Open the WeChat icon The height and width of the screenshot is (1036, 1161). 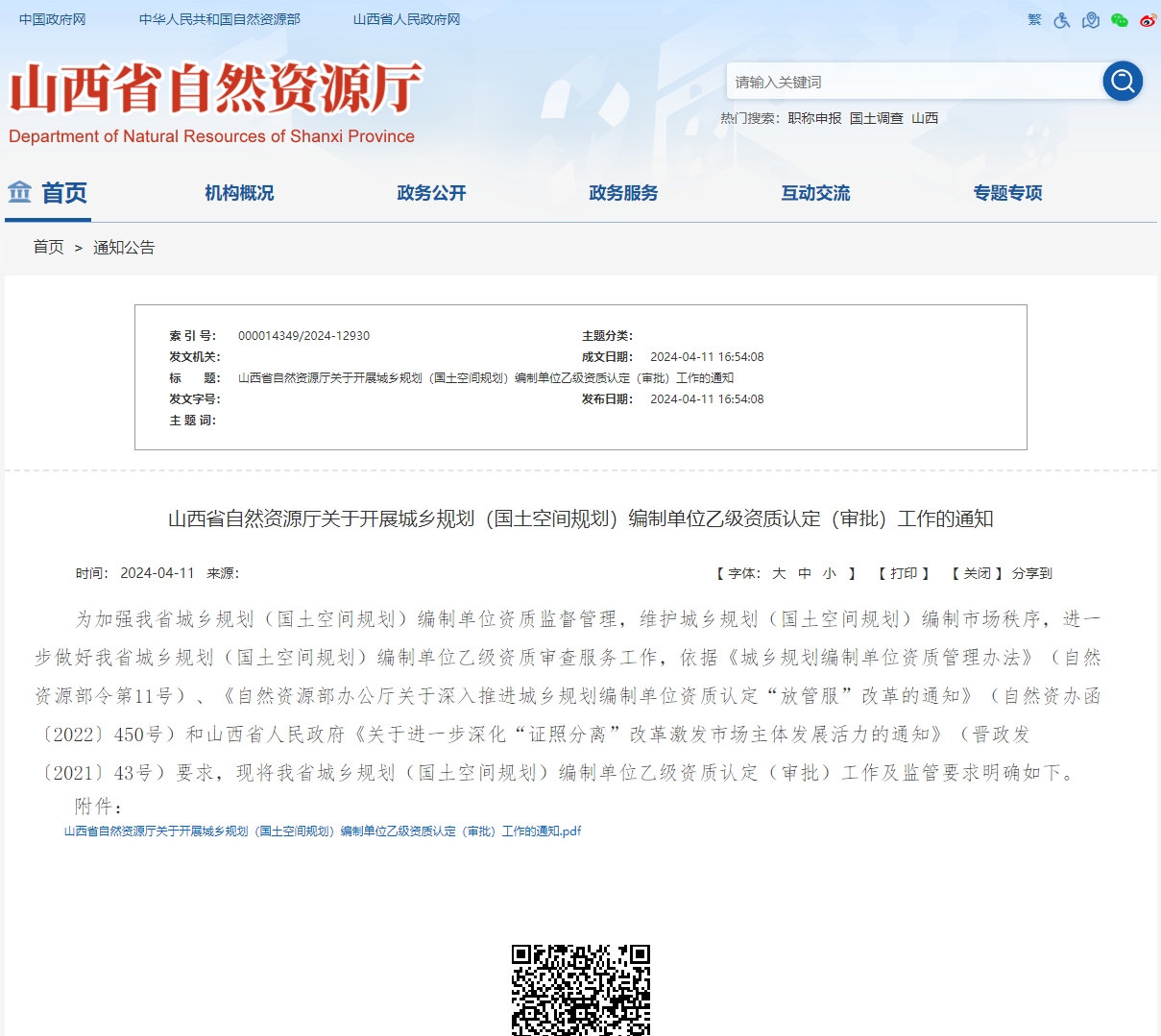1120,20
